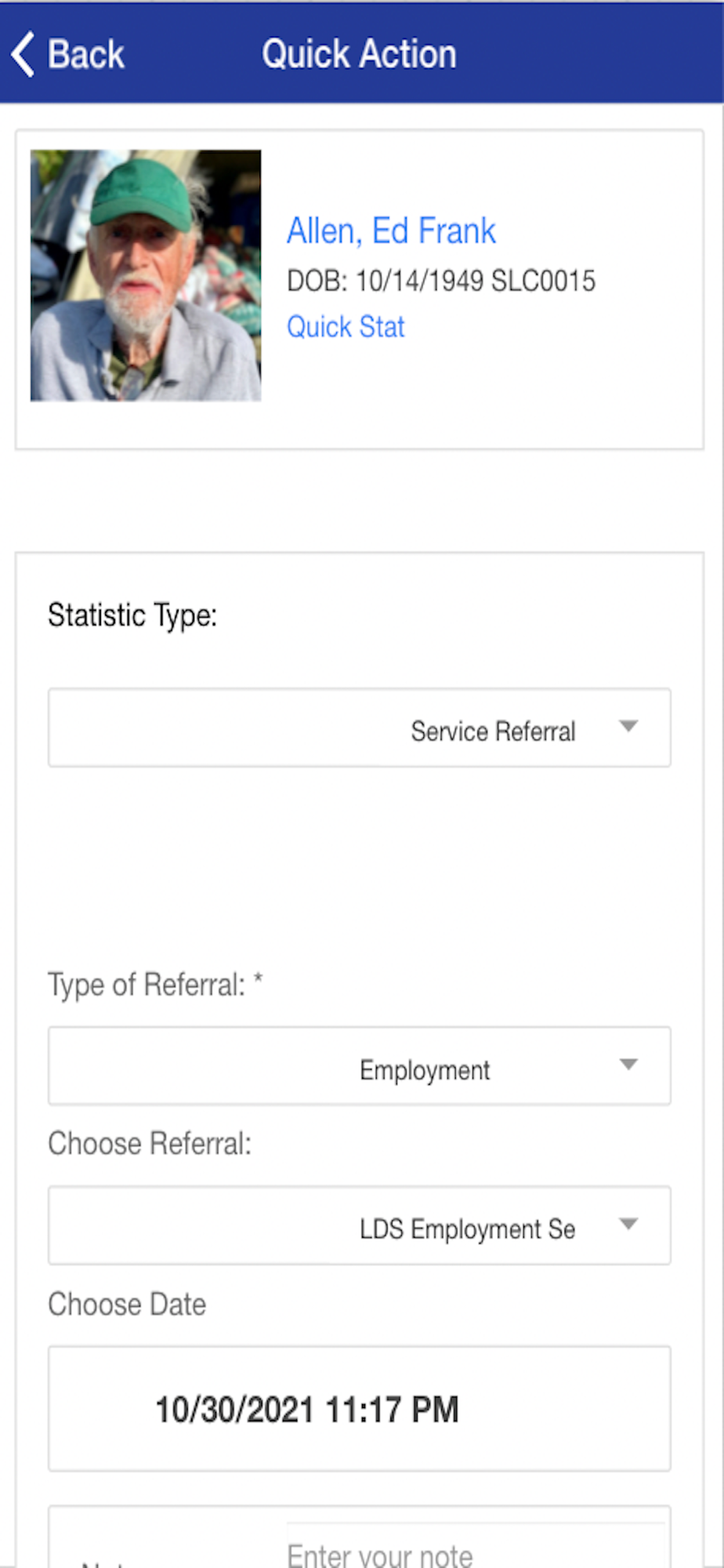
Task: Click the Type of Referral label
Action: [155, 985]
